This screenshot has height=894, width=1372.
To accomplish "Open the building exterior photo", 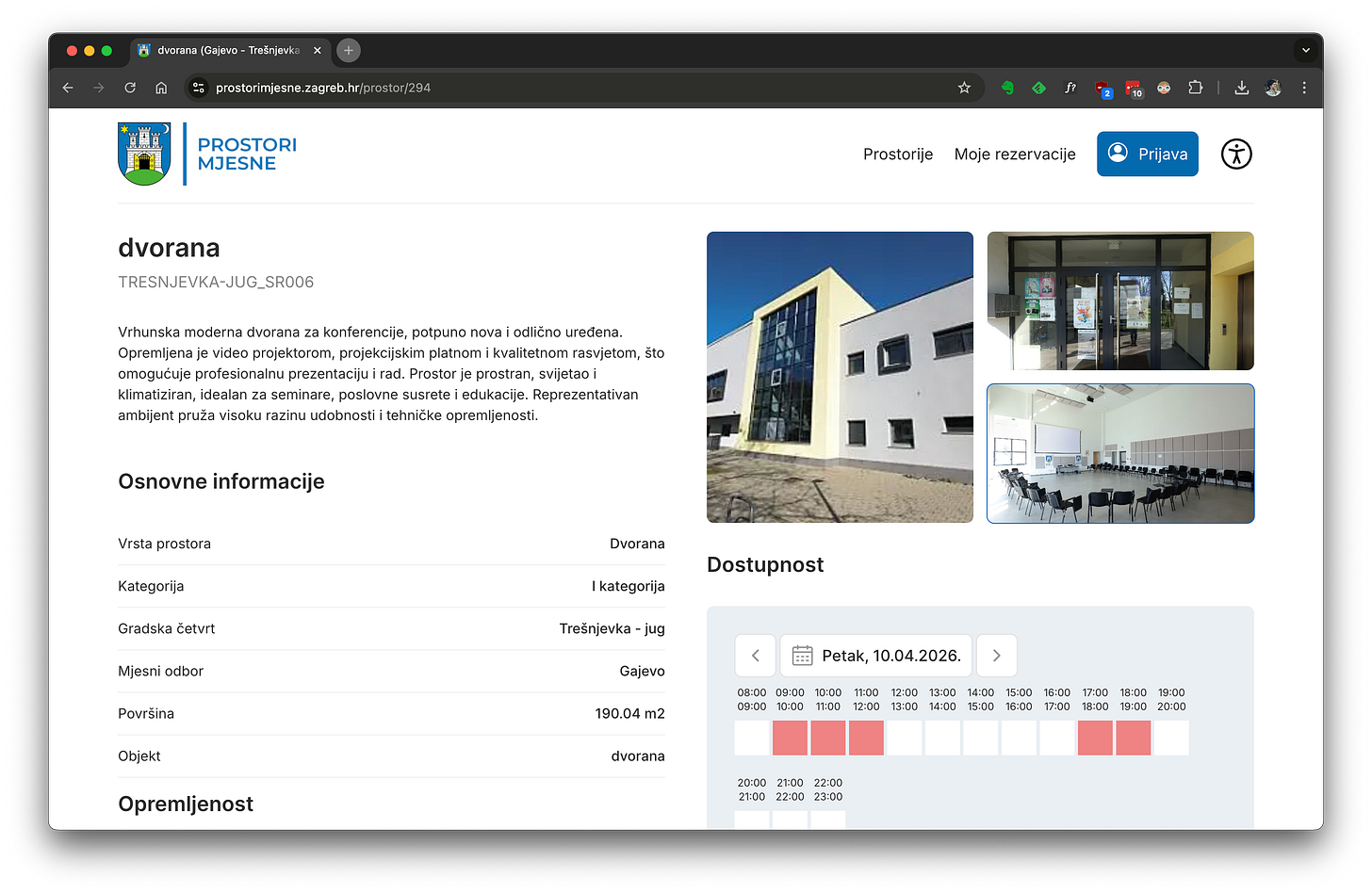I will [x=840, y=377].
